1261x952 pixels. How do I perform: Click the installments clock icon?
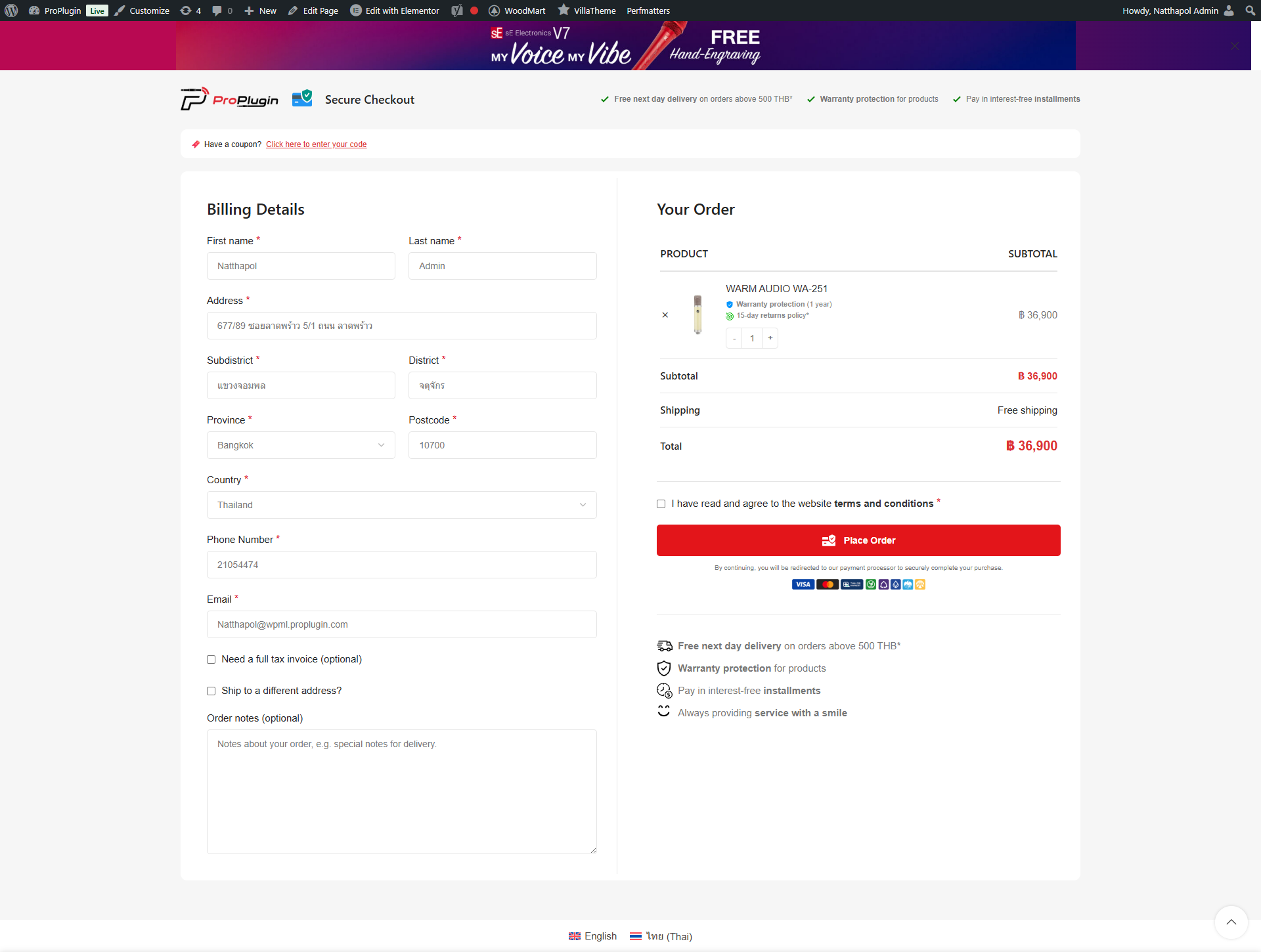(x=664, y=691)
